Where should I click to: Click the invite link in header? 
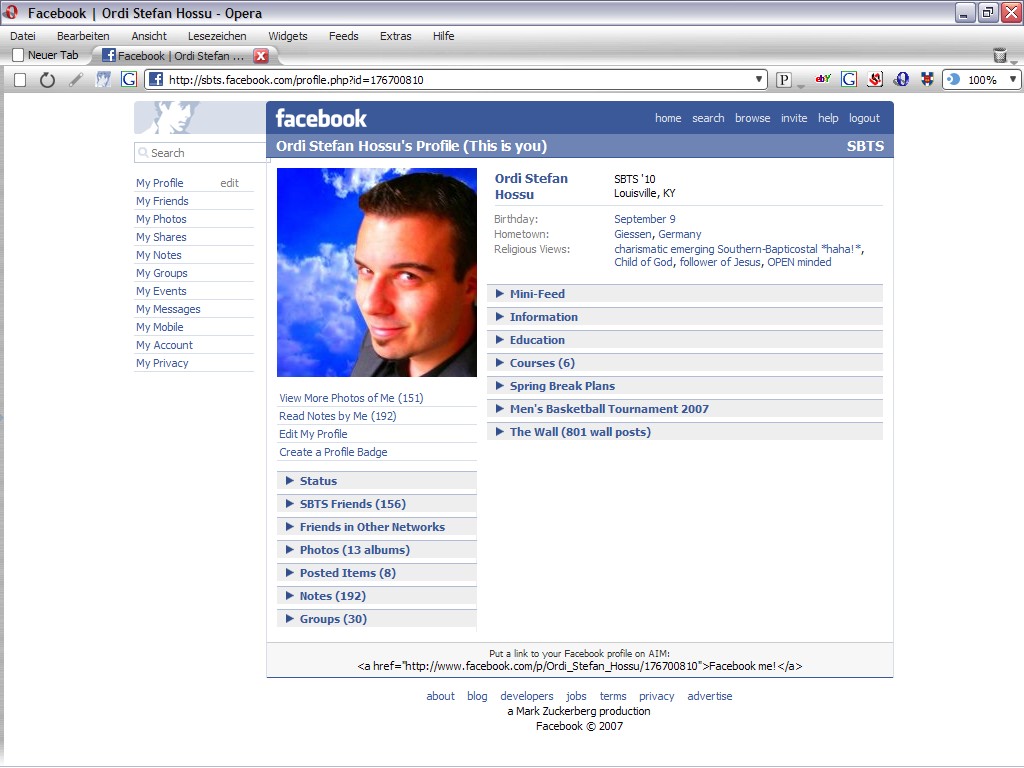point(794,118)
